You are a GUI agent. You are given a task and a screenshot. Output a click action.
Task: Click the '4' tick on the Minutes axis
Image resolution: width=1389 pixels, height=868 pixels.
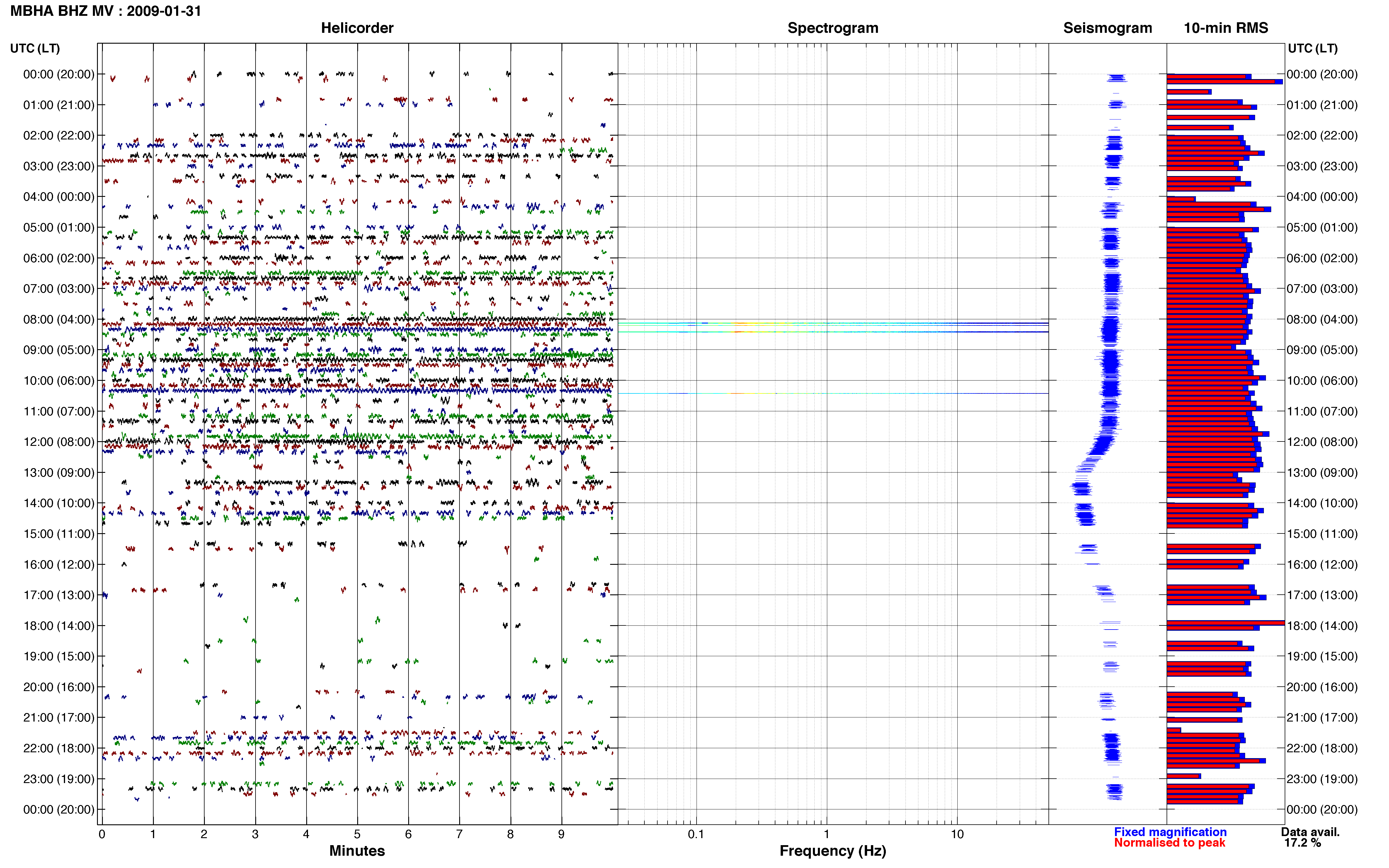coord(306,835)
